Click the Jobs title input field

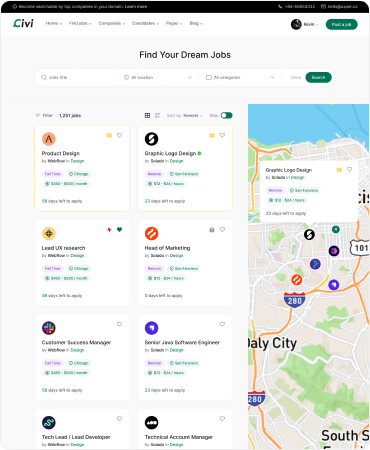pos(77,77)
